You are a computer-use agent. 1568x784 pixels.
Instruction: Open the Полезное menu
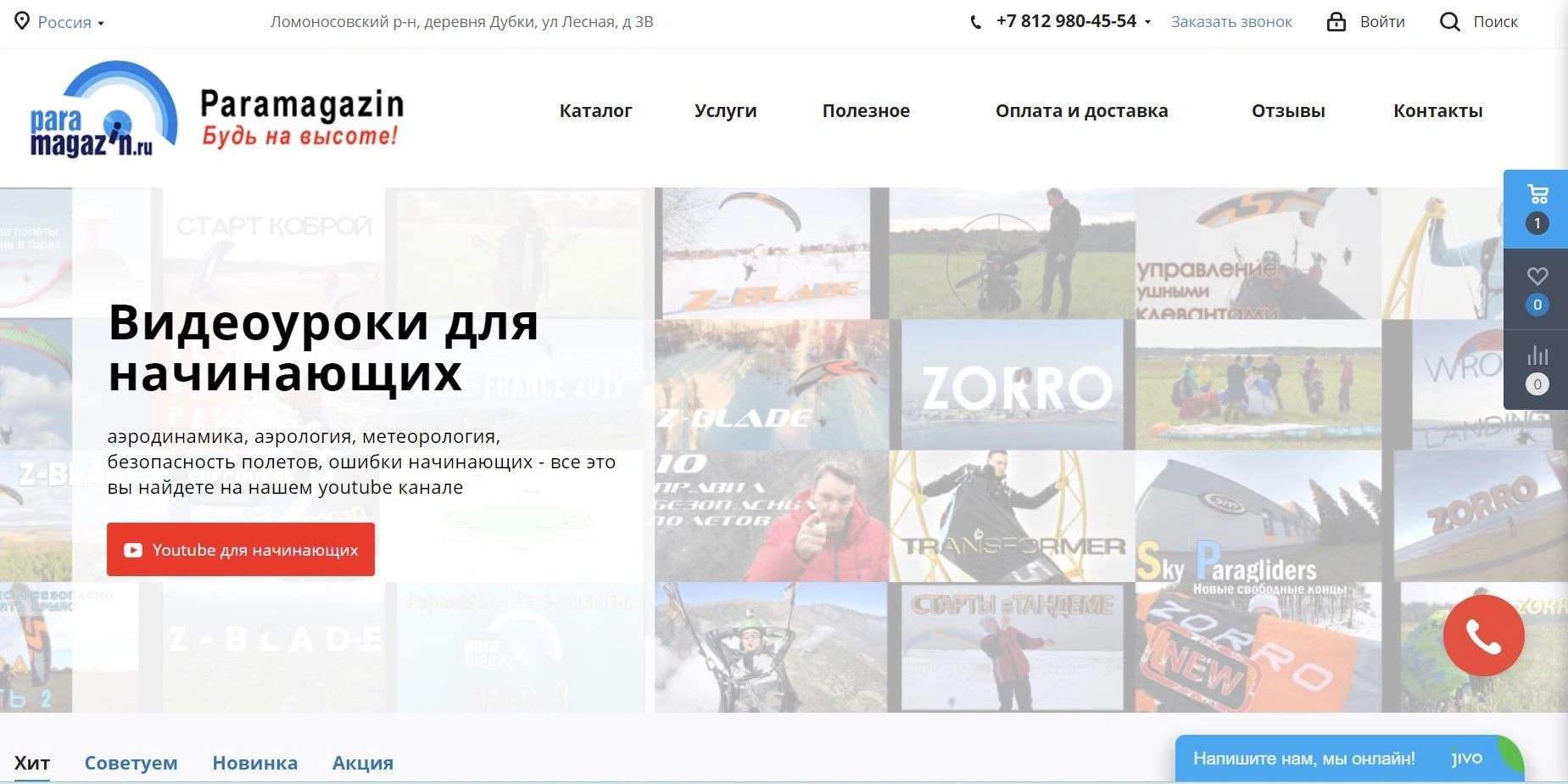coord(866,111)
